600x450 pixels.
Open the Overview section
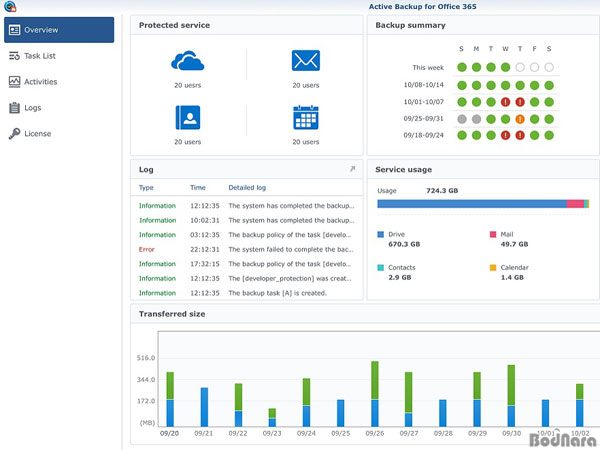[59, 30]
